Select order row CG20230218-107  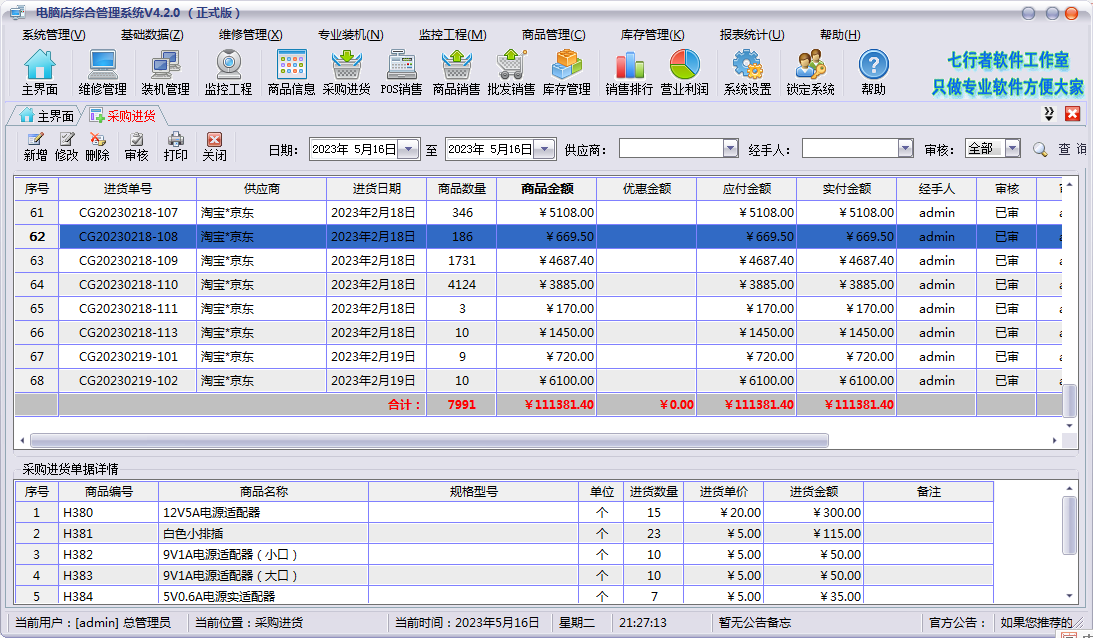click(x=538, y=213)
